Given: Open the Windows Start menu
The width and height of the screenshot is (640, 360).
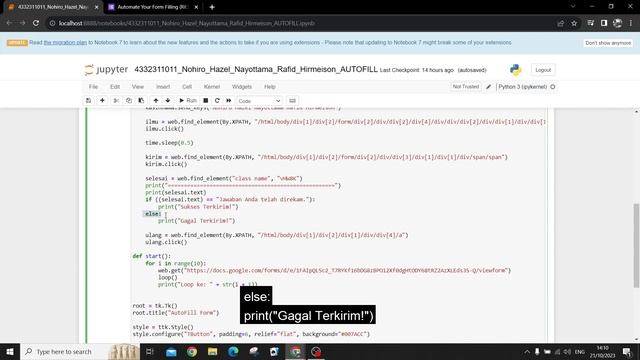Looking at the screenshot, I should [10, 351].
